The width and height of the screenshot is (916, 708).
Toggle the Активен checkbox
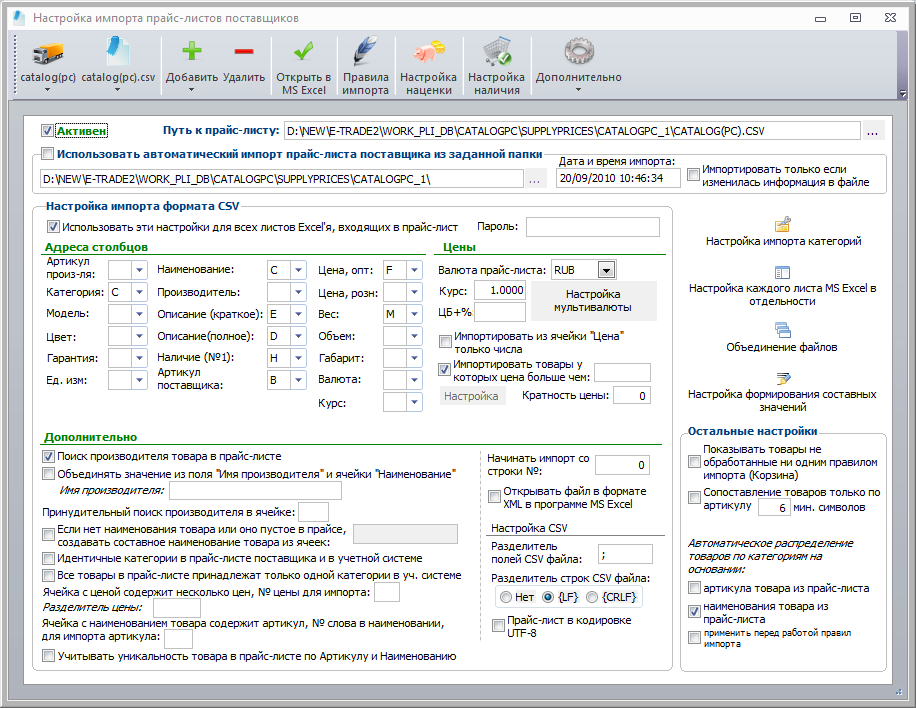[x=47, y=131]
